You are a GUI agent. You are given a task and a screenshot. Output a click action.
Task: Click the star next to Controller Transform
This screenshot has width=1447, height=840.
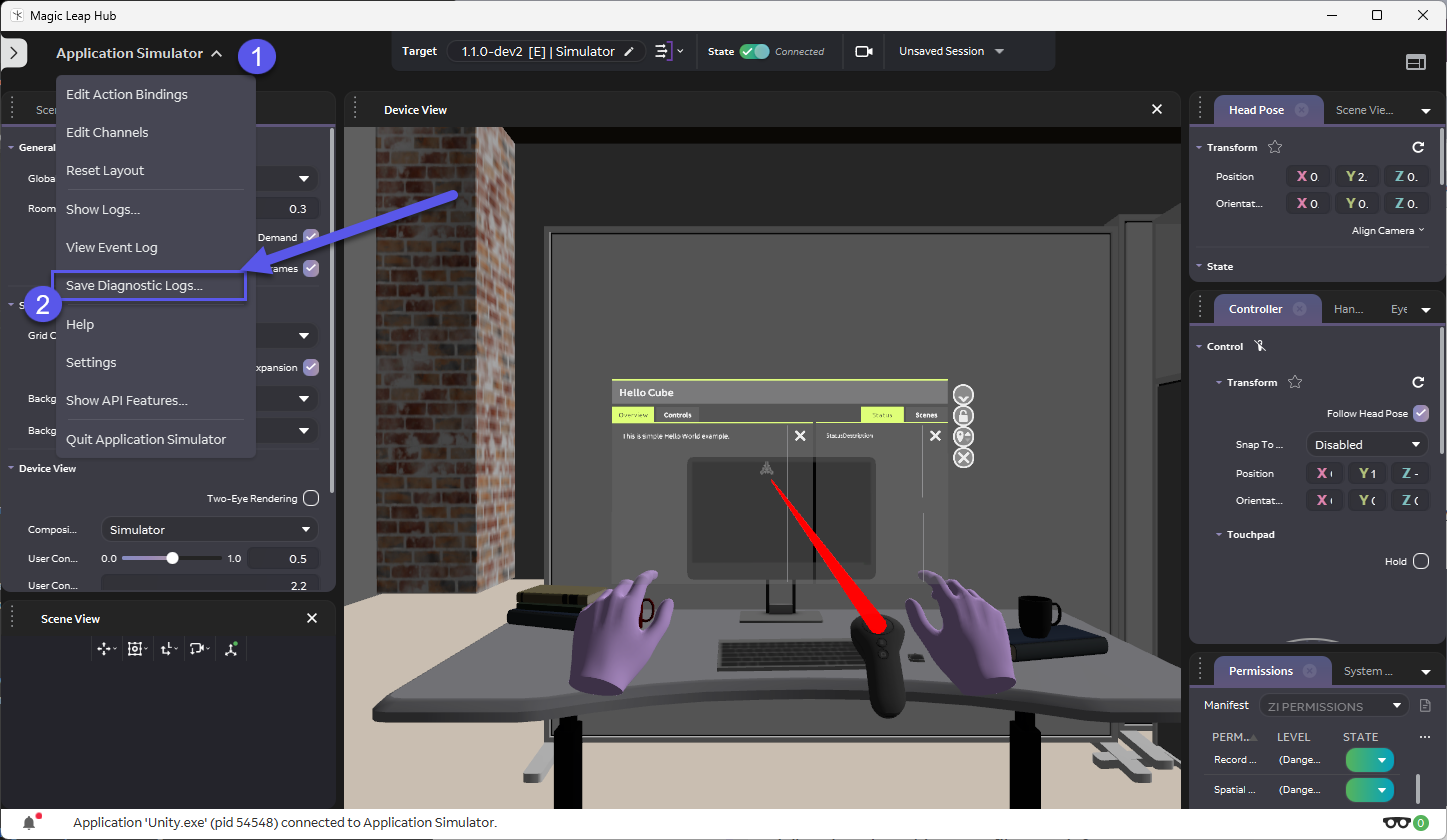[1295, 382]
